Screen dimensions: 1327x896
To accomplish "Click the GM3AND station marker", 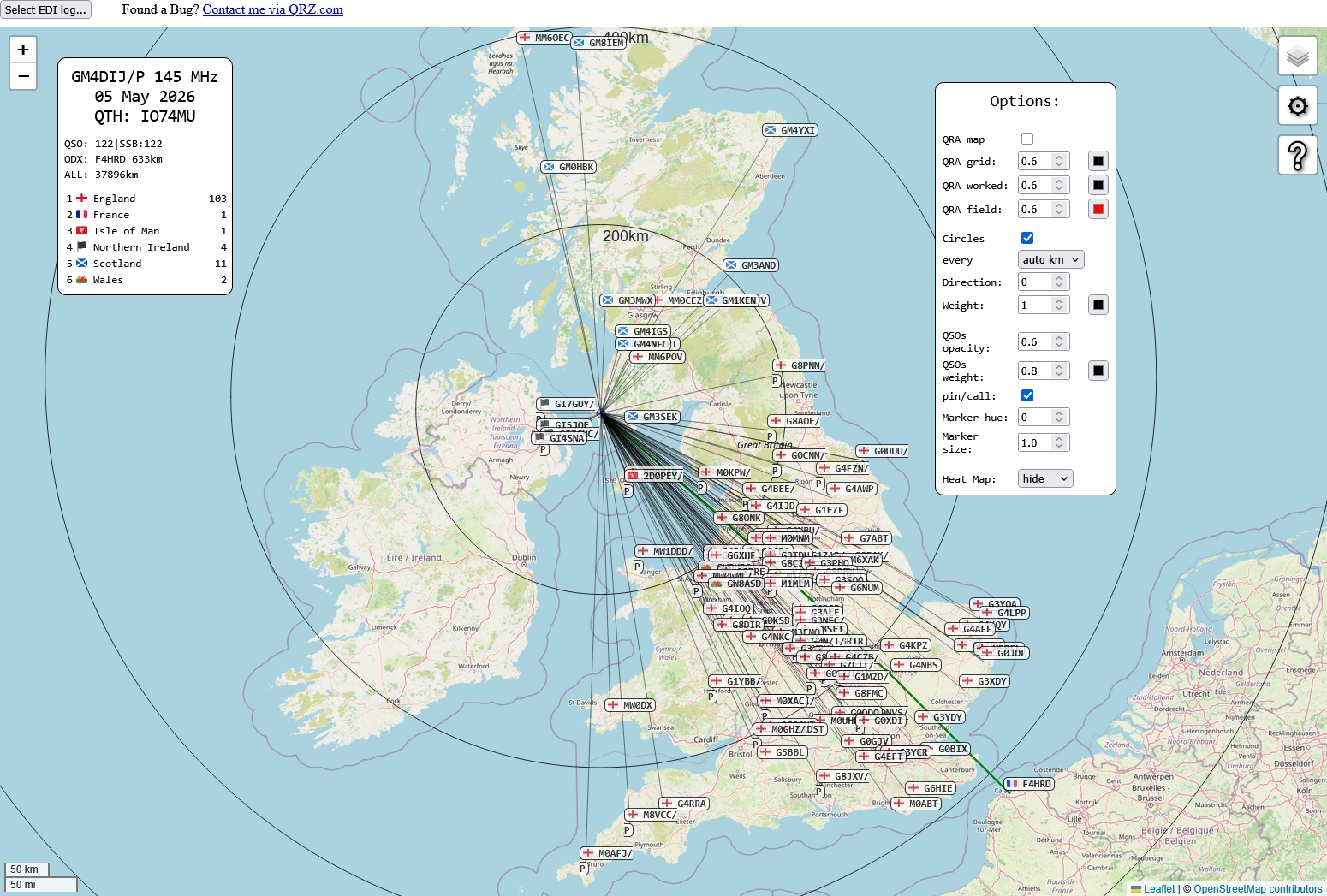I will (751, 265).
